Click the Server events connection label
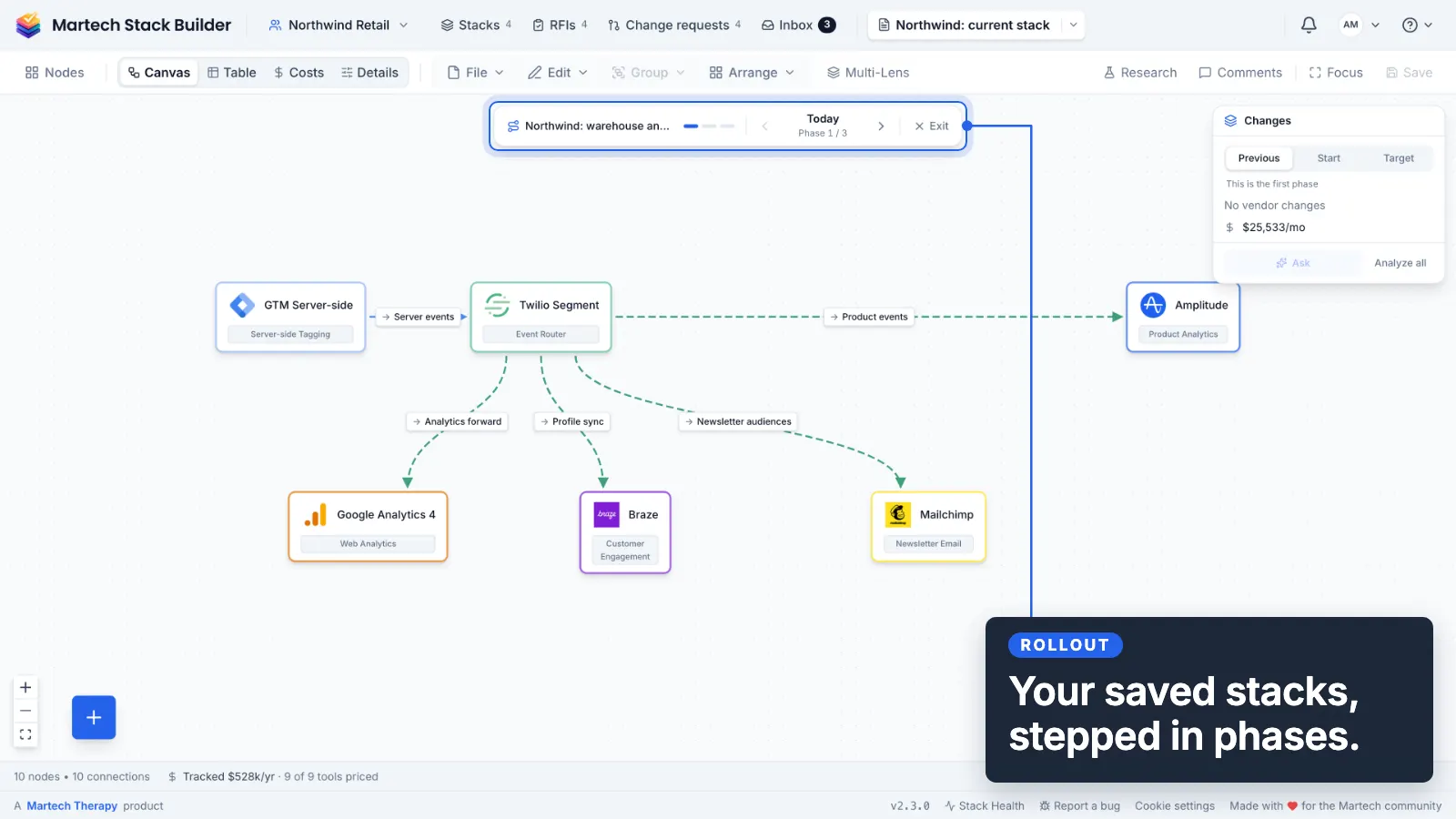The height and width of the screenshot is (819, 1456). pos(418,317)
